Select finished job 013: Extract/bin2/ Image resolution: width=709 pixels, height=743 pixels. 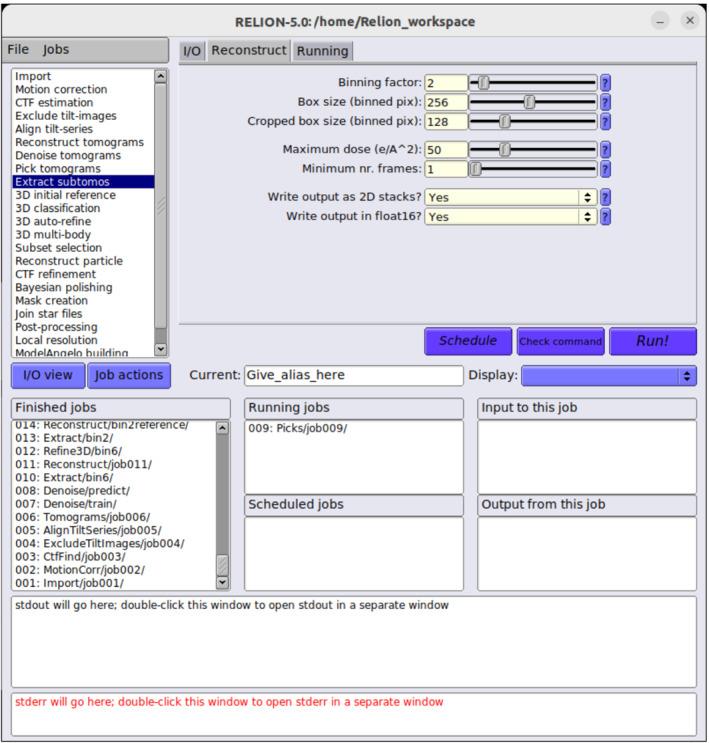(x=114, y=438)
